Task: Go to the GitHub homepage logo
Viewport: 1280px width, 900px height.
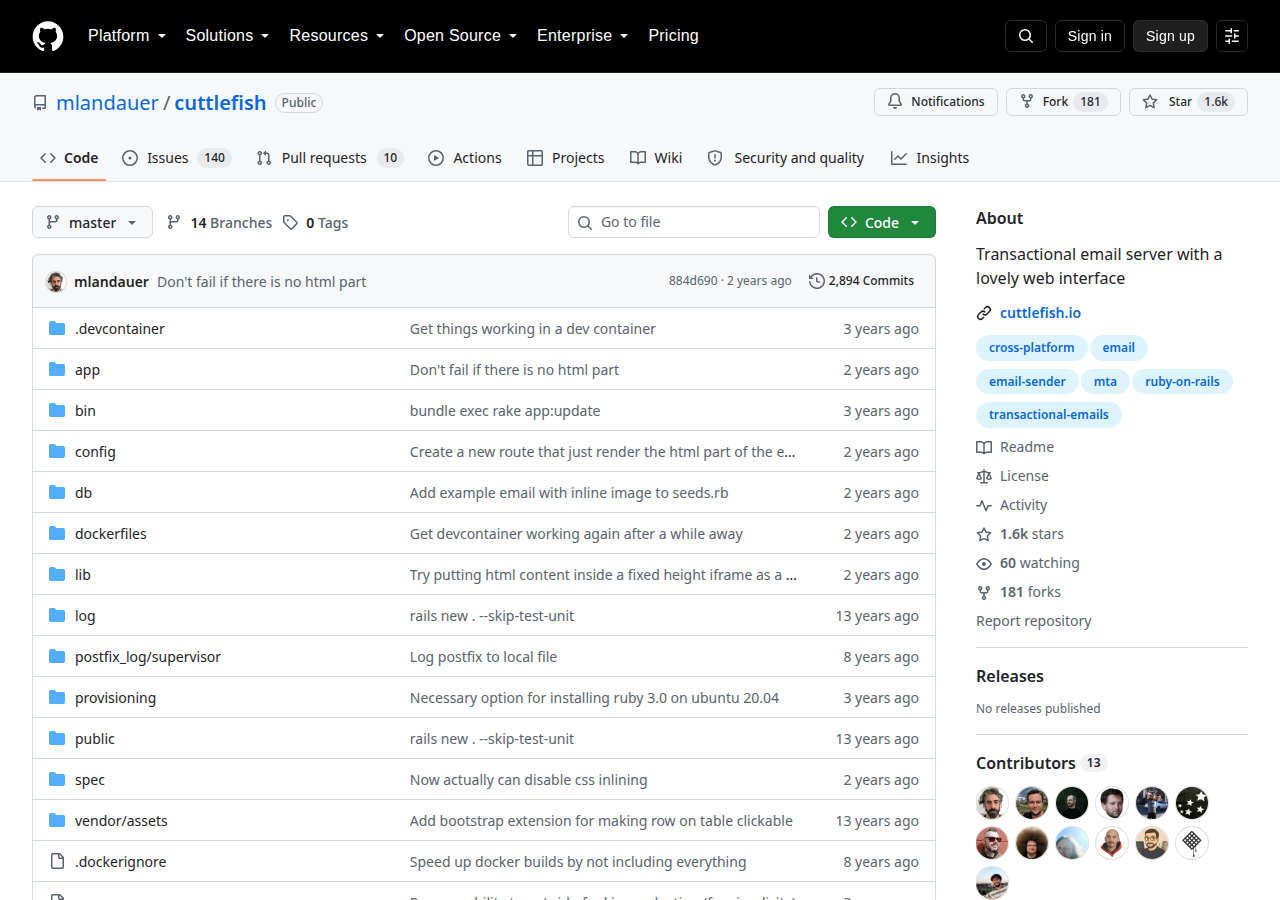Action: 48,36
